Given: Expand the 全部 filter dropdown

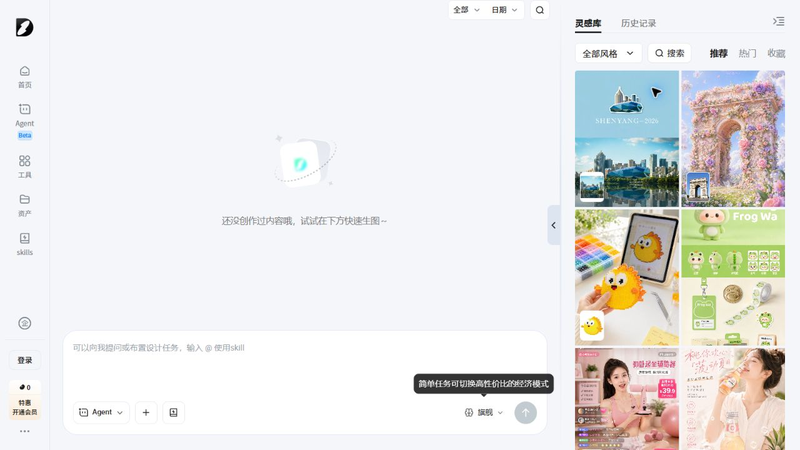Looking at the screenshot, I should (x=466, y=10).
